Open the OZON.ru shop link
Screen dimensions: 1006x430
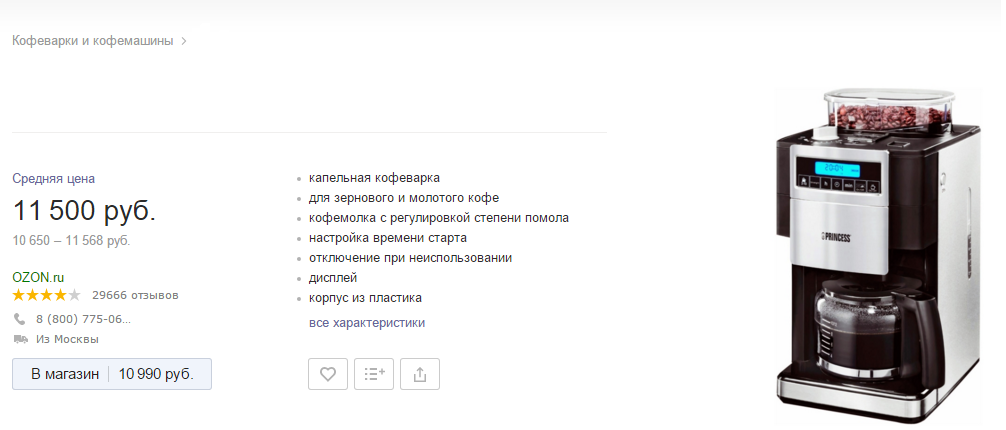pos(38,277)
